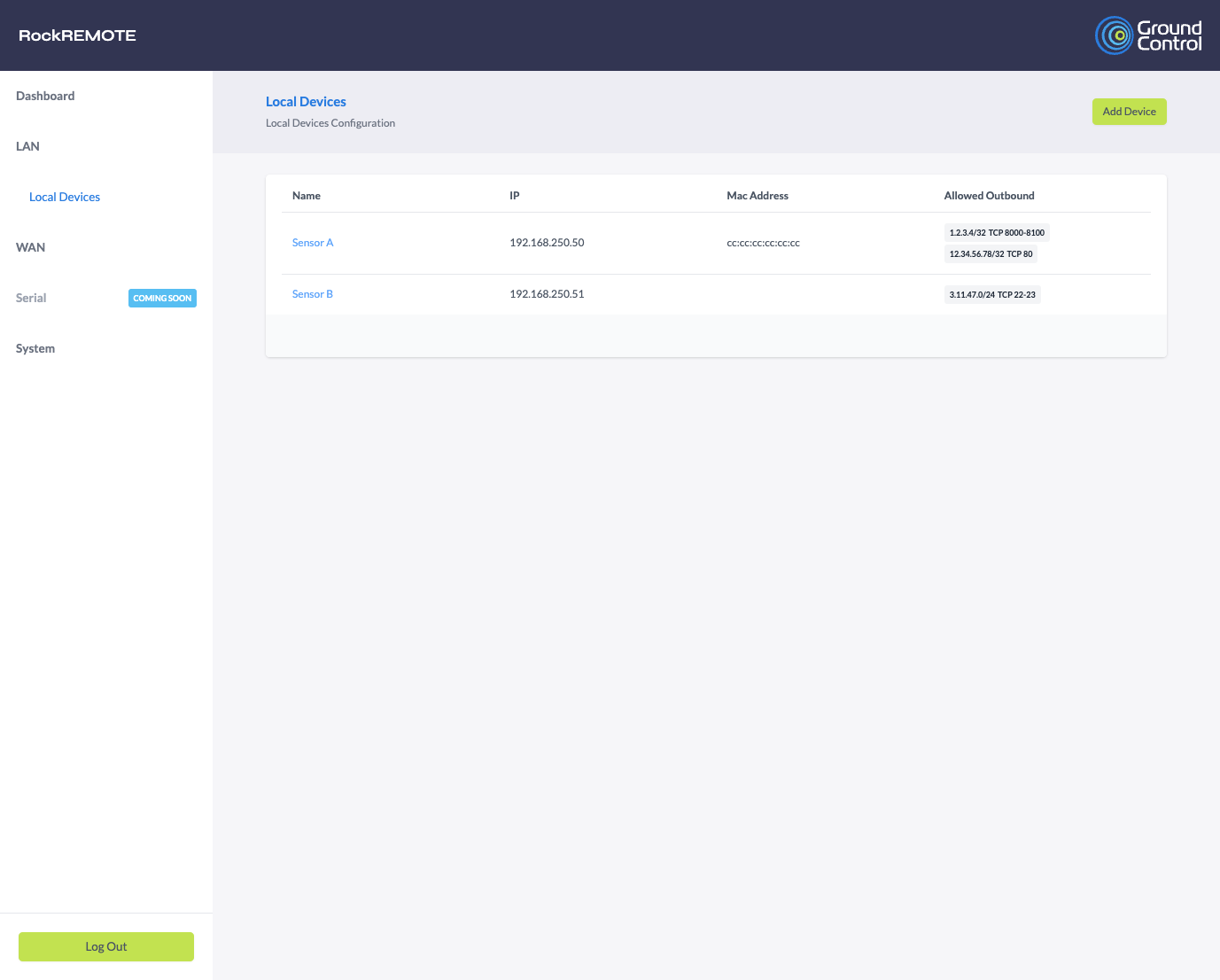
Task: Click the 12.34.56.78/32 TCP 80 rule tag
Action: click(x=991, y=254)
